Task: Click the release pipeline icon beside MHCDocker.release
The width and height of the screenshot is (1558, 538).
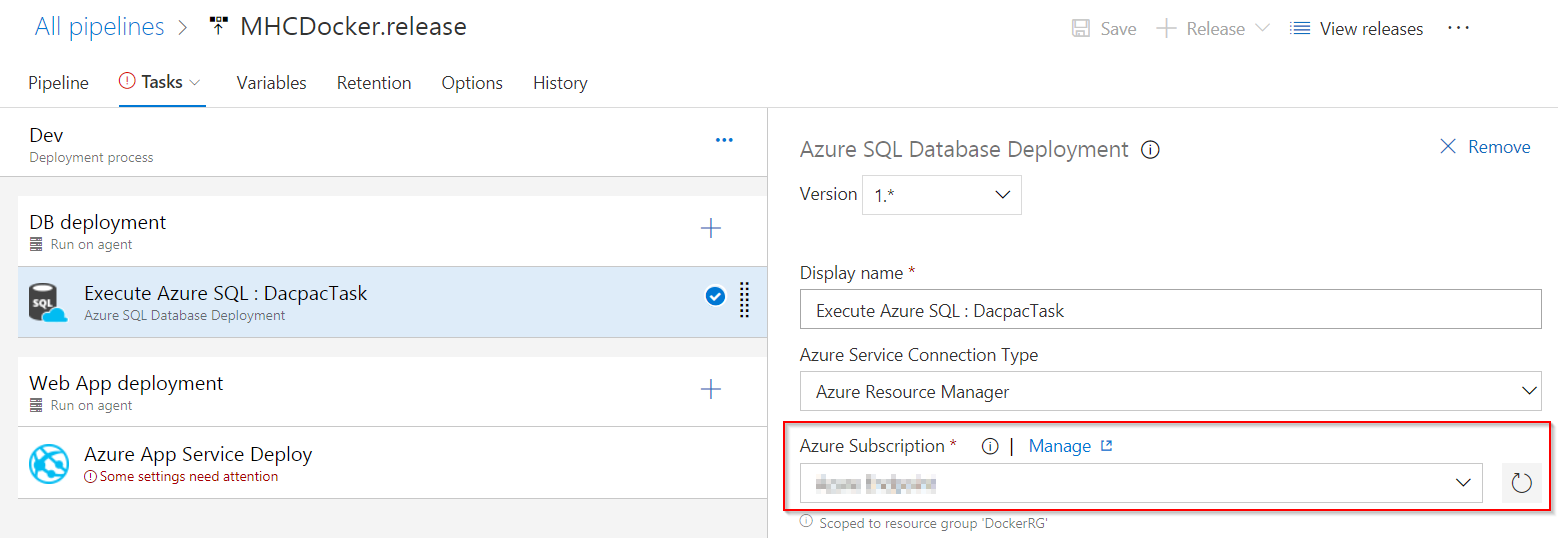Action: click(x=218, y=27)
